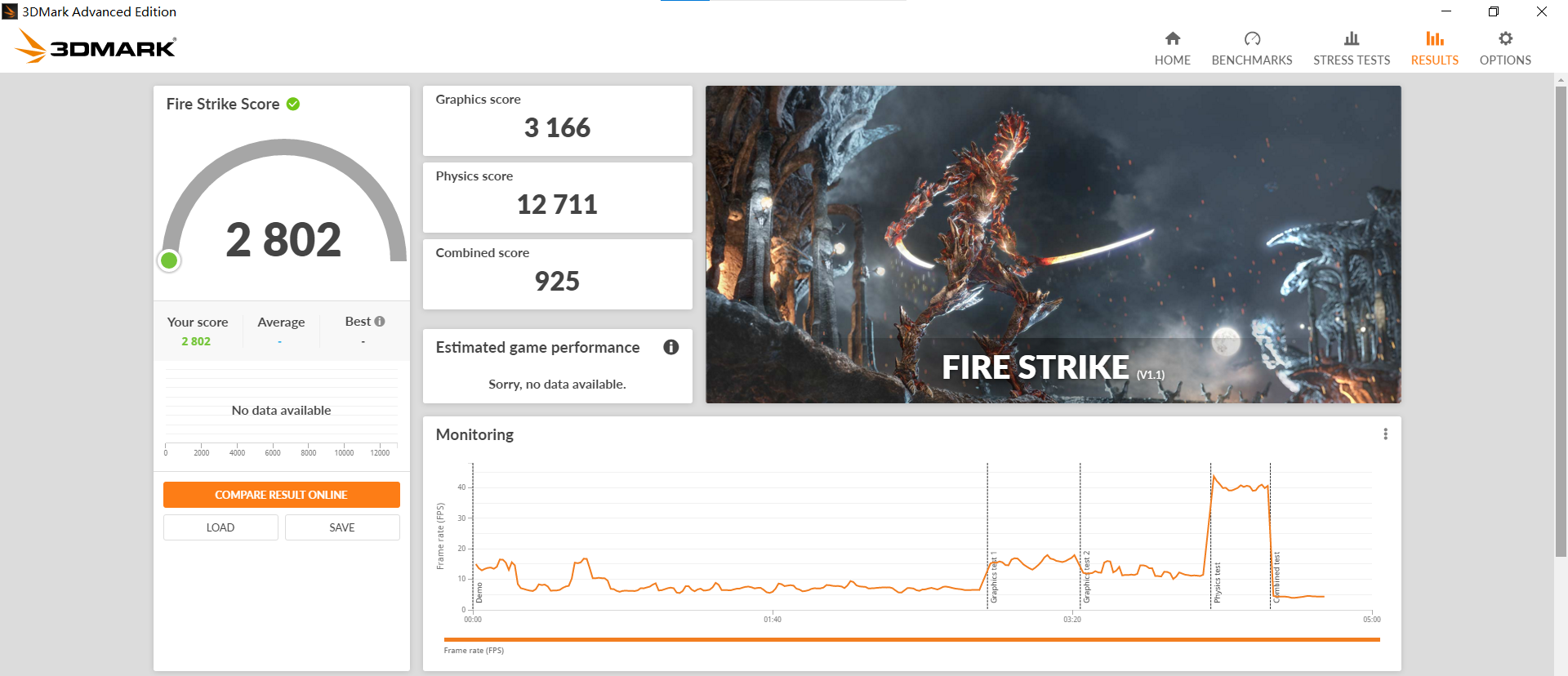Select the RESULTS menu label
The height and width of the screenshot is (676, 1568).
[1435, 60]
